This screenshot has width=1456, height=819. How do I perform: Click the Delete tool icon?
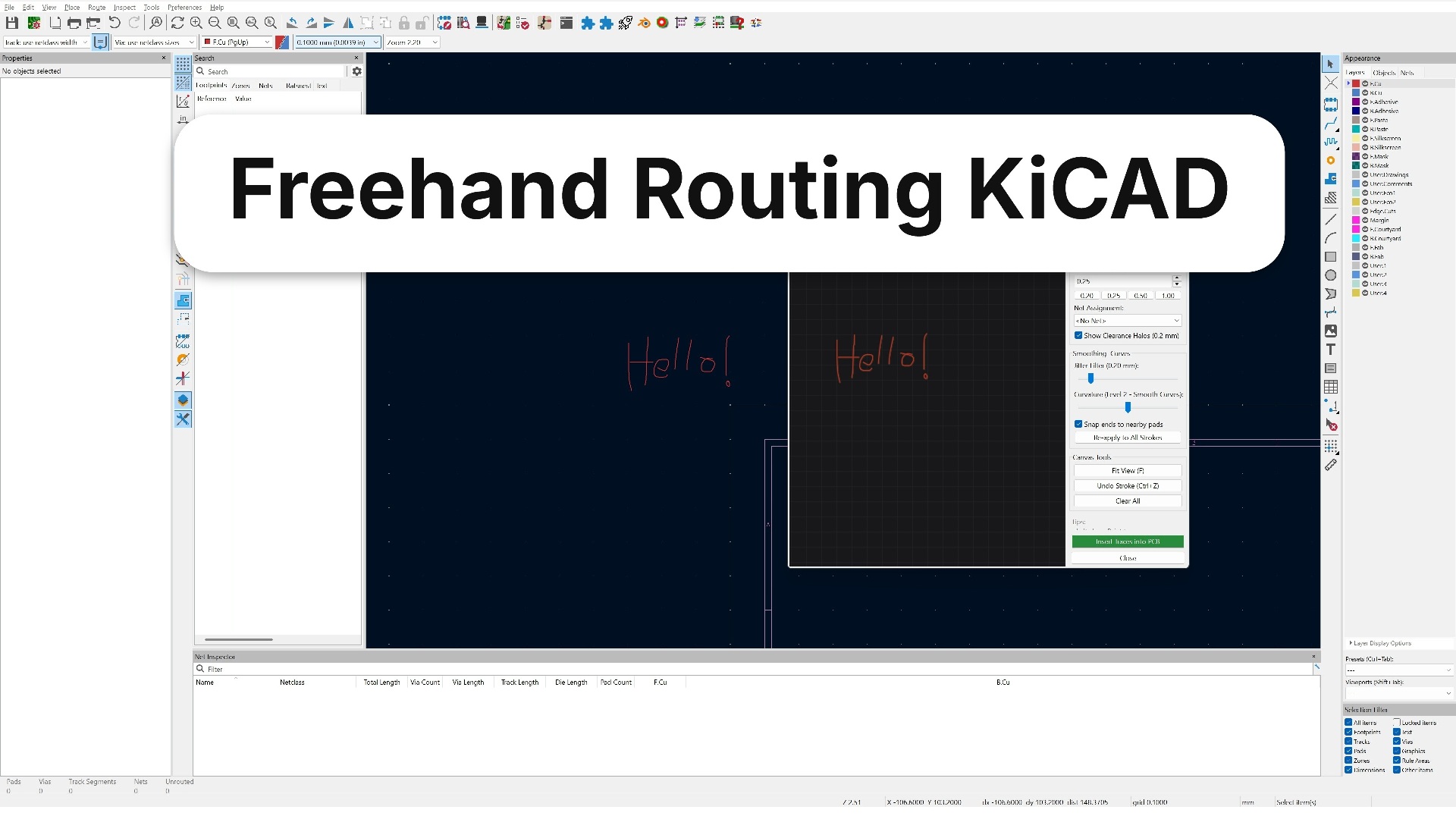1331,425
